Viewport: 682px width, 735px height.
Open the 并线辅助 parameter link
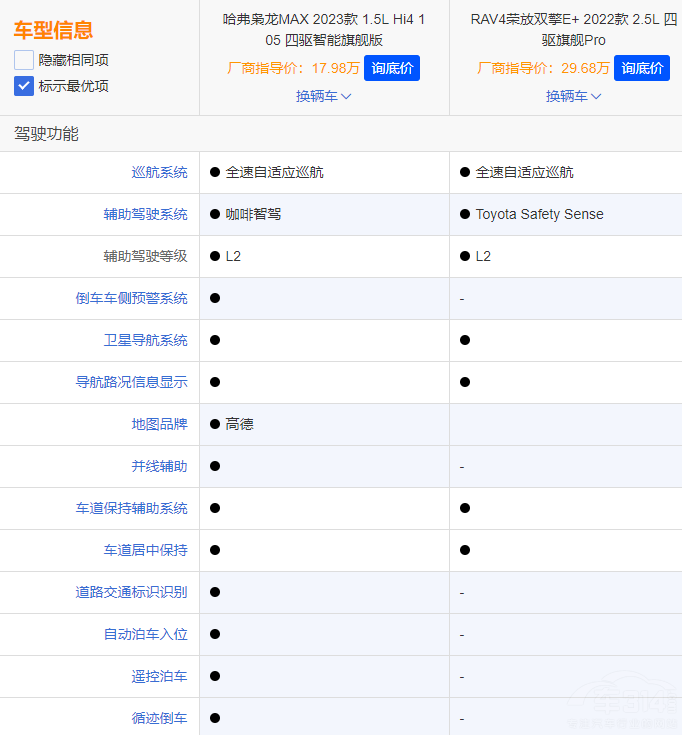[159, 466]
